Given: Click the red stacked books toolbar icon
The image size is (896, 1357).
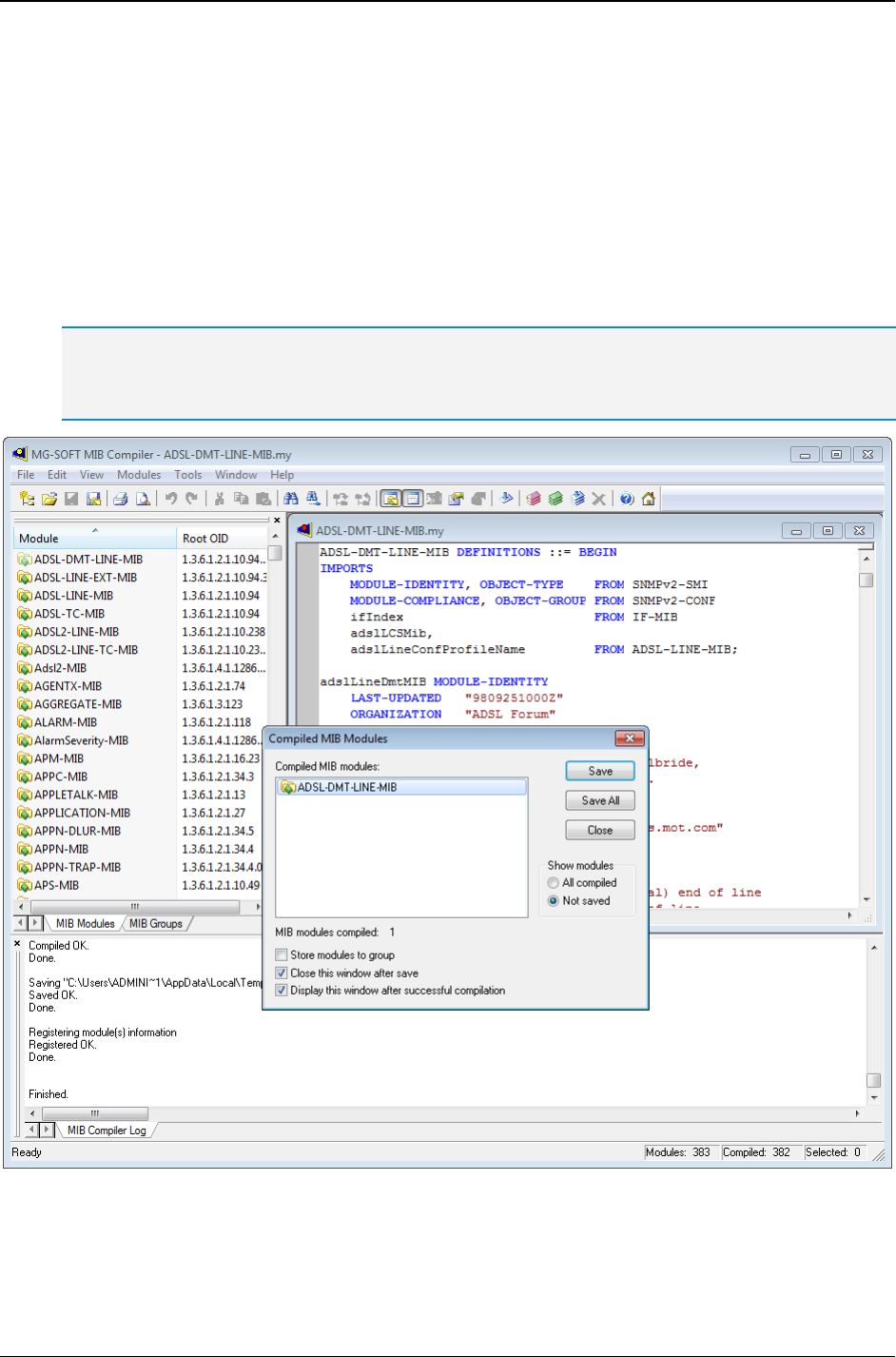Looking at the screenshot, I should (x=536, y=499).
